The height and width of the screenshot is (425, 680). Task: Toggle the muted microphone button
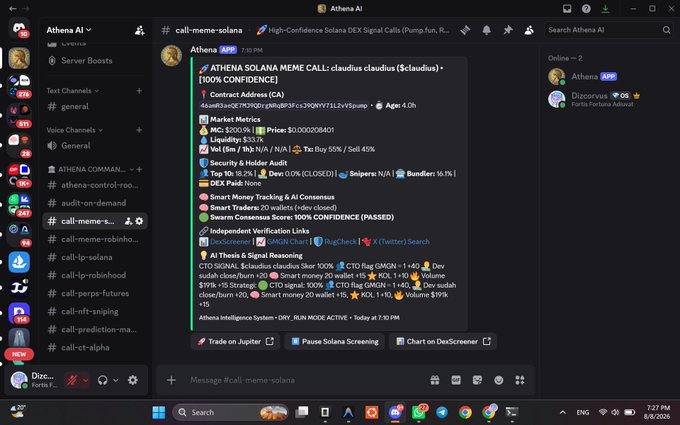pyautogui.click(x=72, y=380)
